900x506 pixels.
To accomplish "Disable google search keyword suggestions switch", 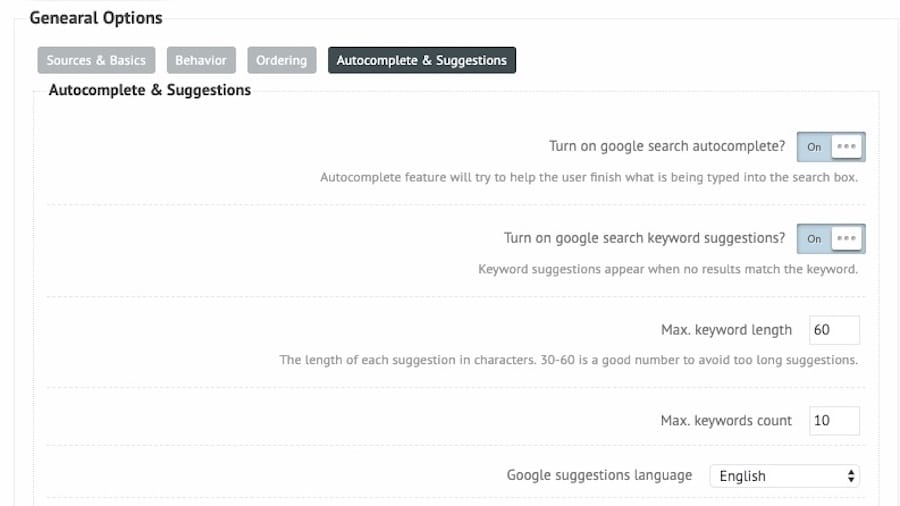I will 830,239.
